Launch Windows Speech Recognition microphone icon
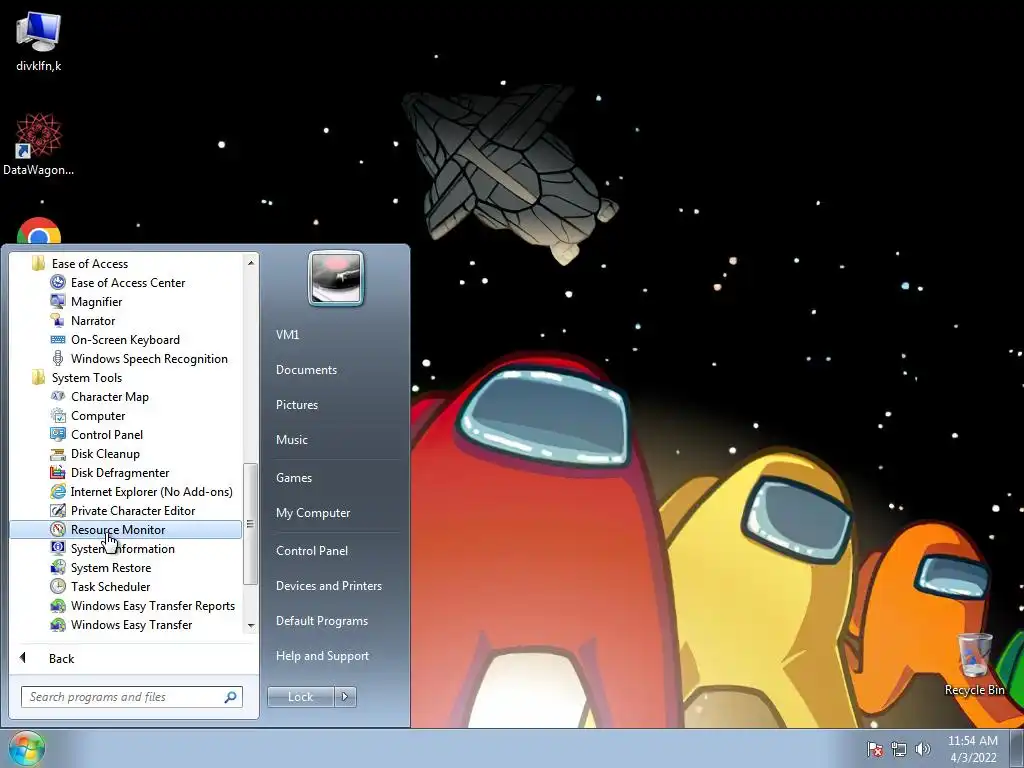The height and width of the screenshot is (768, 1024). tap(58, 358)
